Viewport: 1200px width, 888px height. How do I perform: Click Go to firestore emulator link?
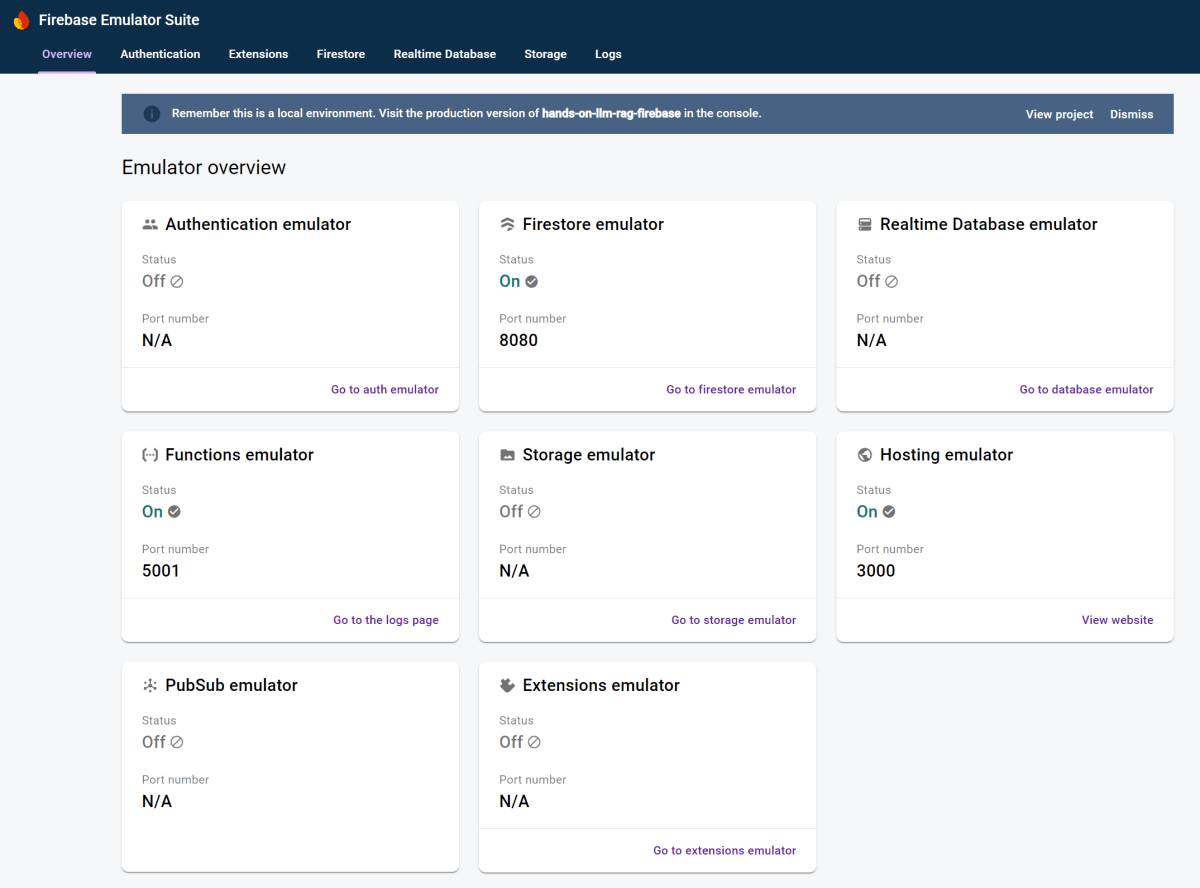point(731,390)
